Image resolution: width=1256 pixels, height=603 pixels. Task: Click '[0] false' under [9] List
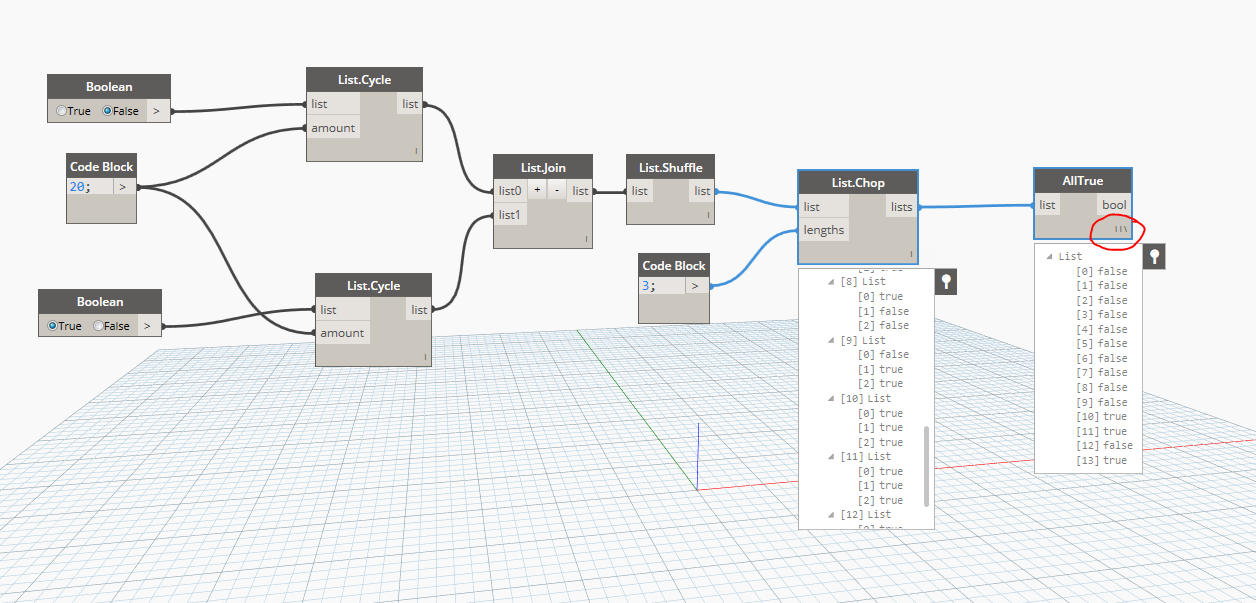884,354
